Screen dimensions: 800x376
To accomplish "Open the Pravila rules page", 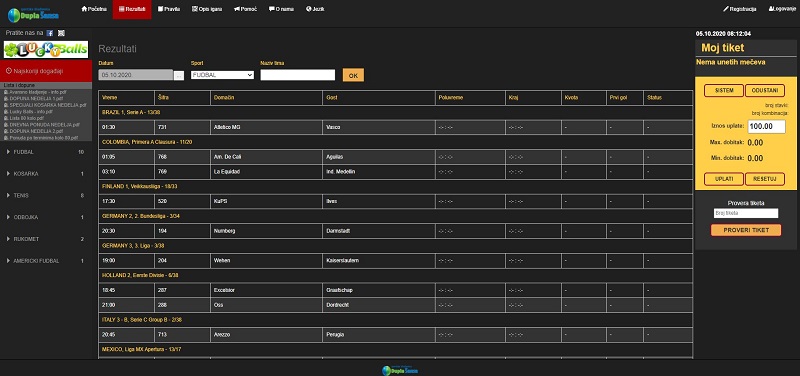I will [169, 9].
